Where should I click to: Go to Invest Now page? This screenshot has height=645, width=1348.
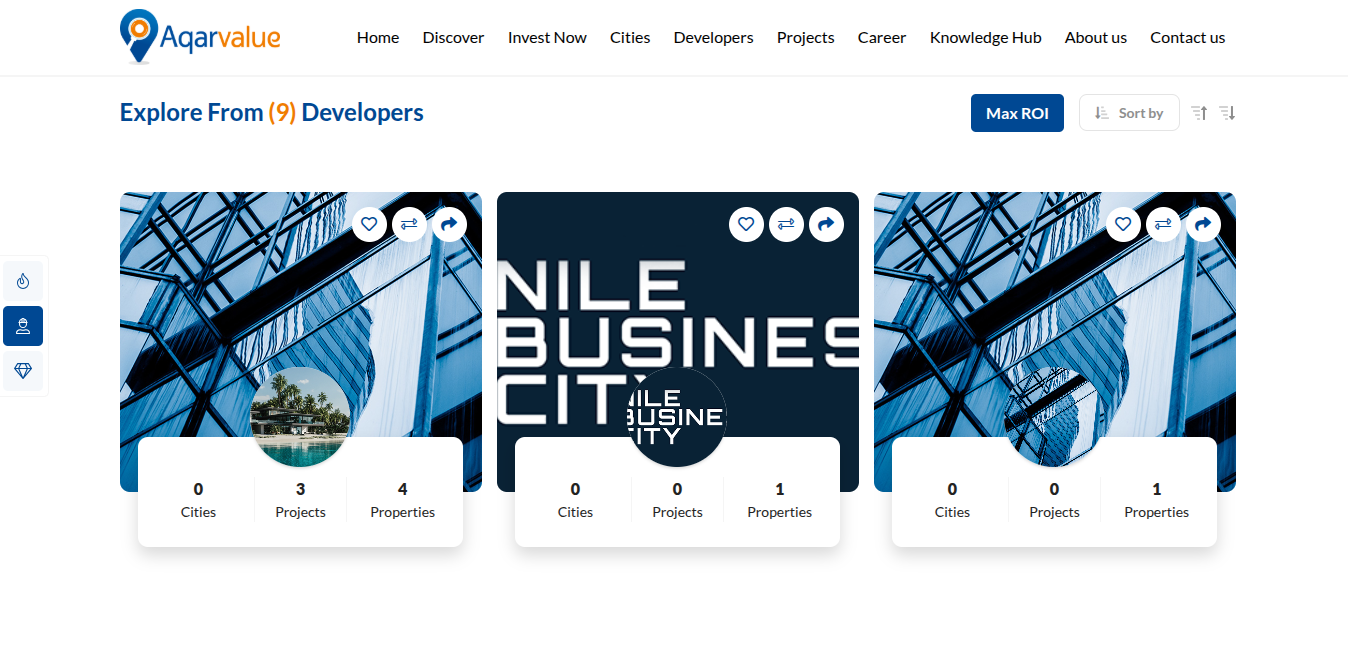547,38
